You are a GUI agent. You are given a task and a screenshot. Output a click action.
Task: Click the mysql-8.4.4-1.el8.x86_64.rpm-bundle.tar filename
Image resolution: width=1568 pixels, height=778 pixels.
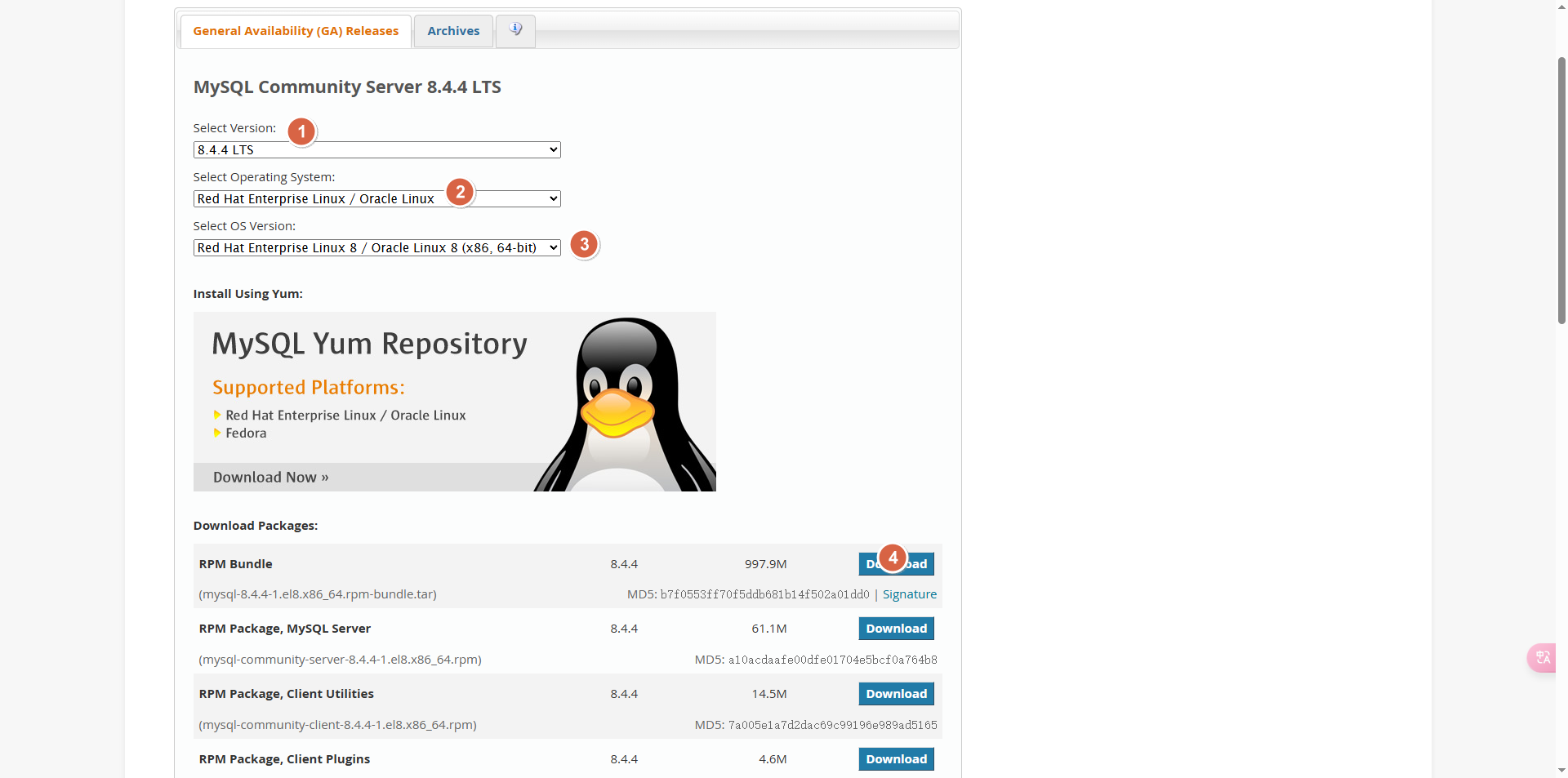[318, 594]
